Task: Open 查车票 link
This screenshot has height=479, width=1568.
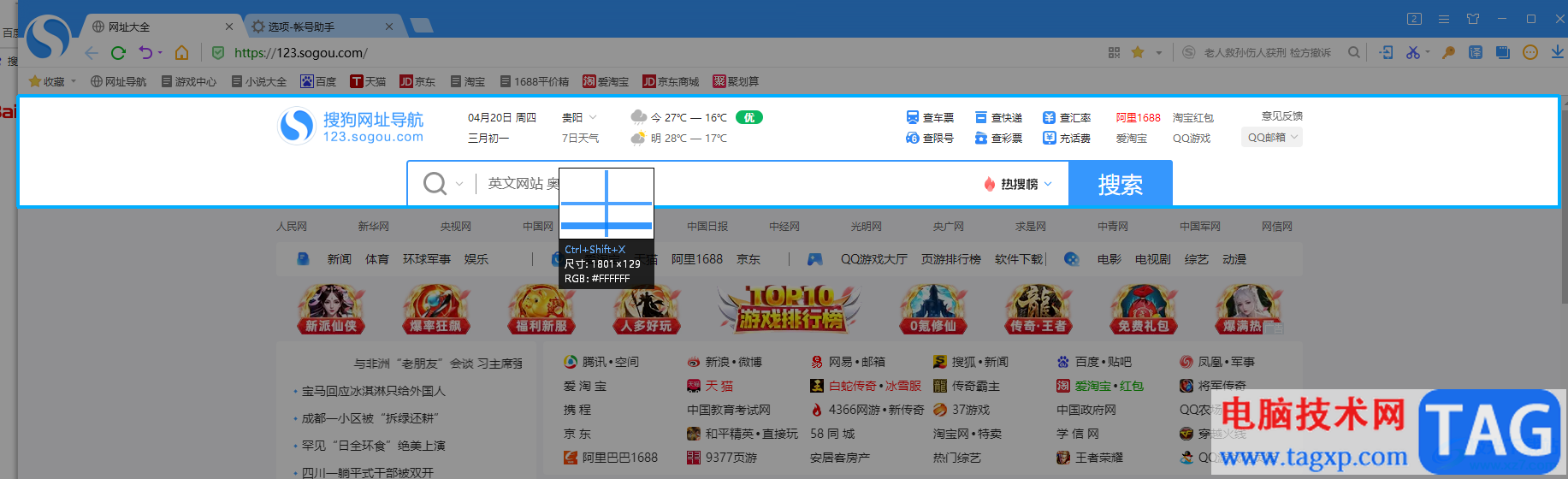Action: 930,117
